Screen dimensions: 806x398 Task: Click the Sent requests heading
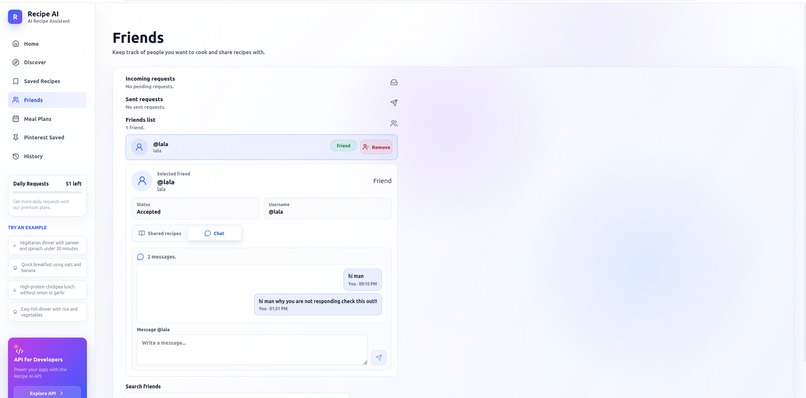[x=144, y=99]
